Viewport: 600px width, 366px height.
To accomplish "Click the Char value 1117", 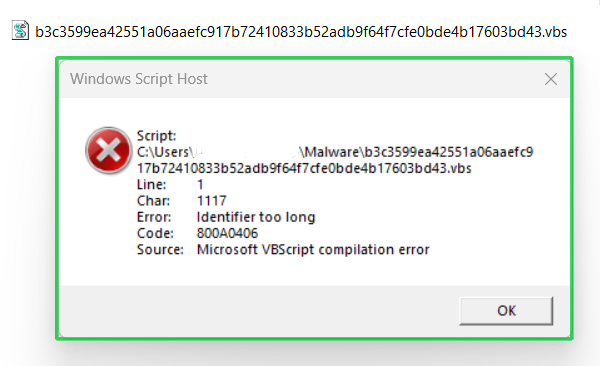I will [x=212, y=201].
